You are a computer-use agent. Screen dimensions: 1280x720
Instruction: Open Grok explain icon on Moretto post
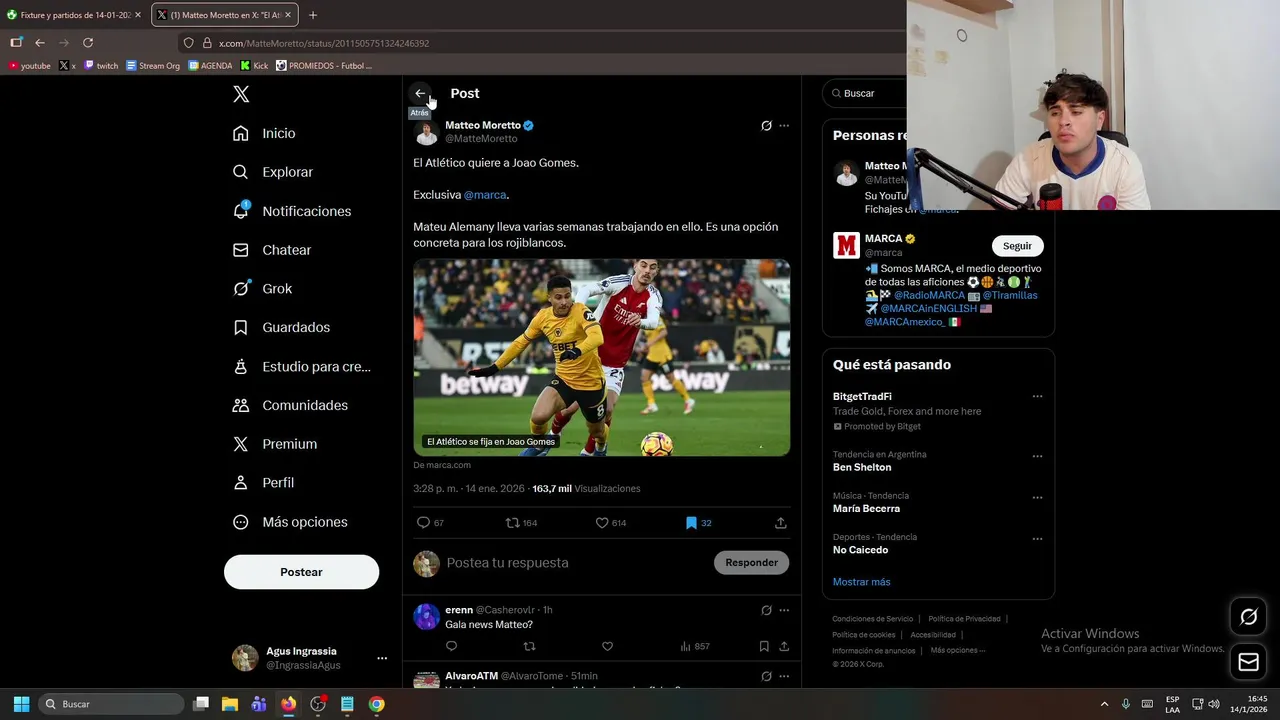point(766,126)
